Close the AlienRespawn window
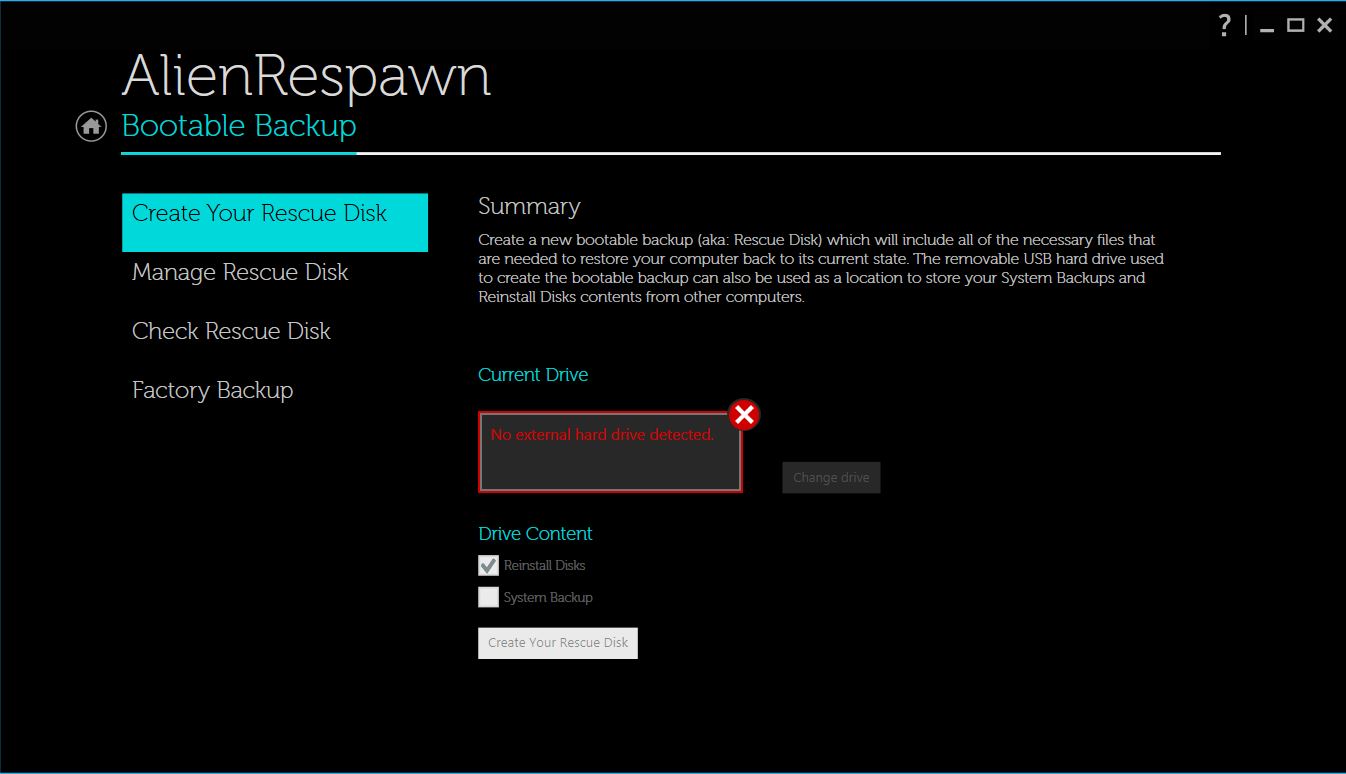1346x774 pixels. [1324, 25]
